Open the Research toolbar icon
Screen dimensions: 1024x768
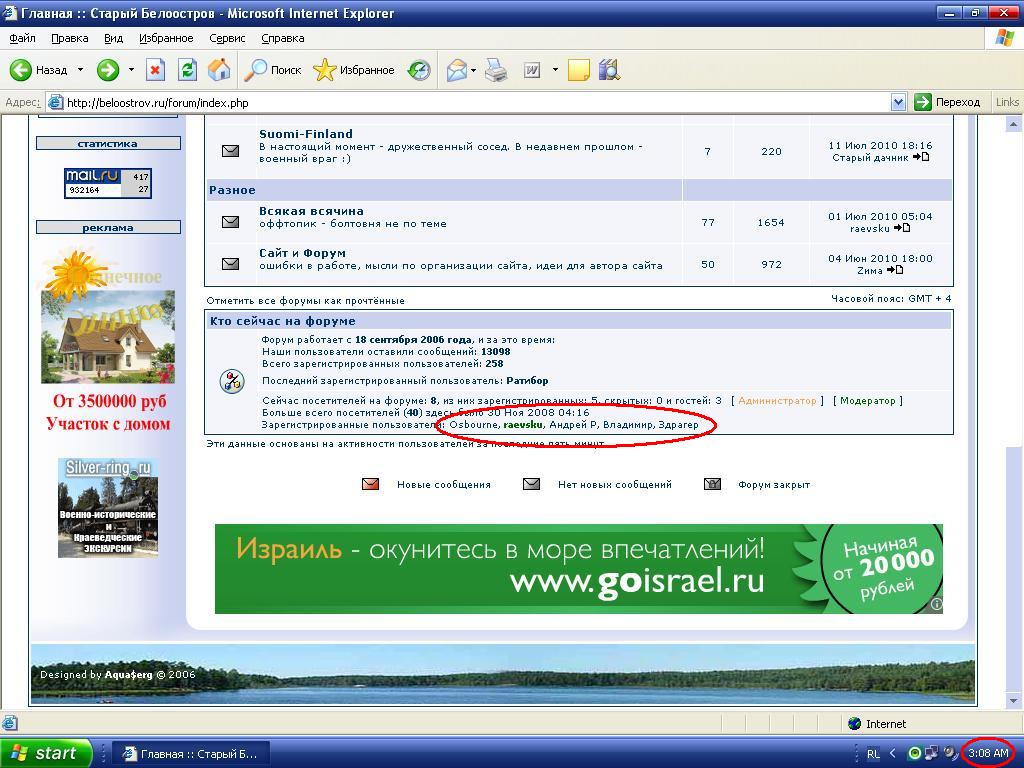(609, 70)
